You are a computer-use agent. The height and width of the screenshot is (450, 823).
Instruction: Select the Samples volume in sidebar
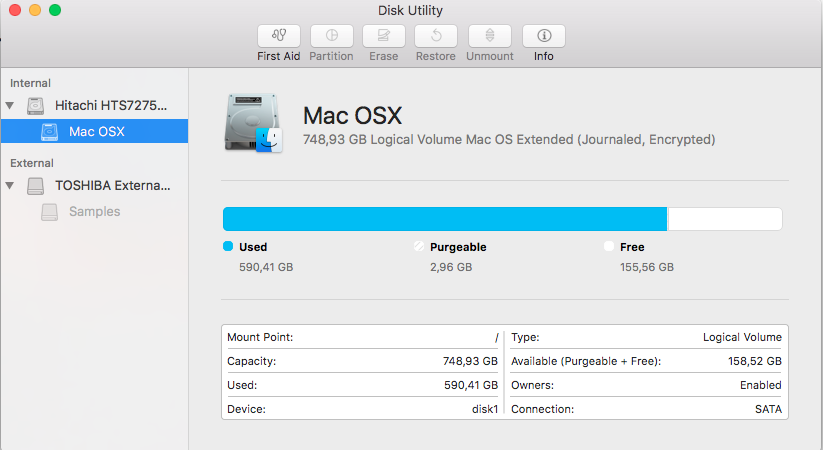coord(94,211)
